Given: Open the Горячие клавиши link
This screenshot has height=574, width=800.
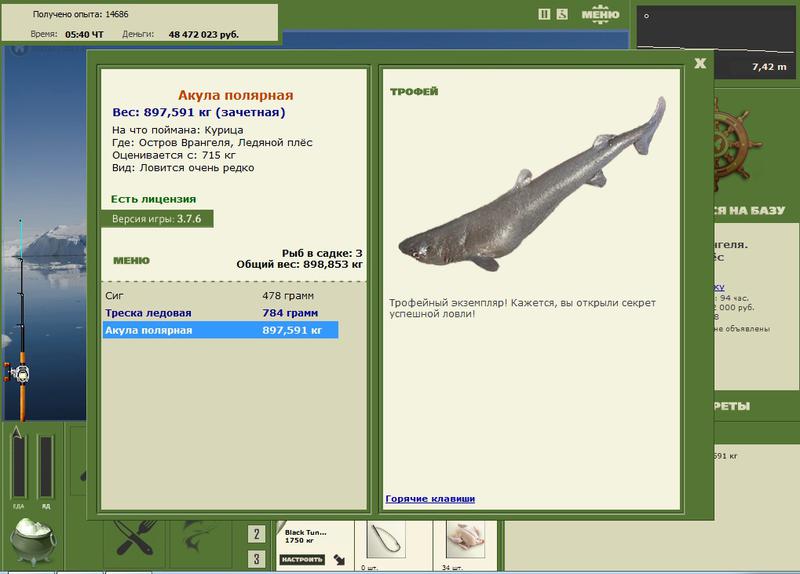Looking at the screenshot, I should (430, 498).
